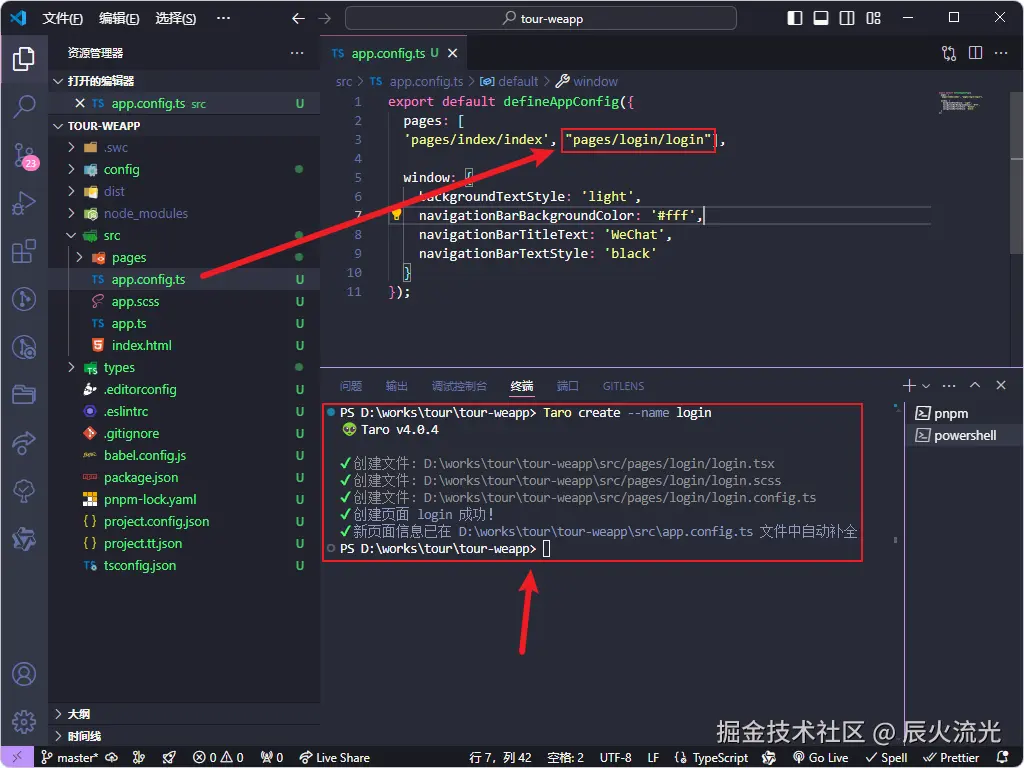This screenshot has height=768, width=1024.
Task: Toggle primary side bar layout icon
Action: (795, 18)
